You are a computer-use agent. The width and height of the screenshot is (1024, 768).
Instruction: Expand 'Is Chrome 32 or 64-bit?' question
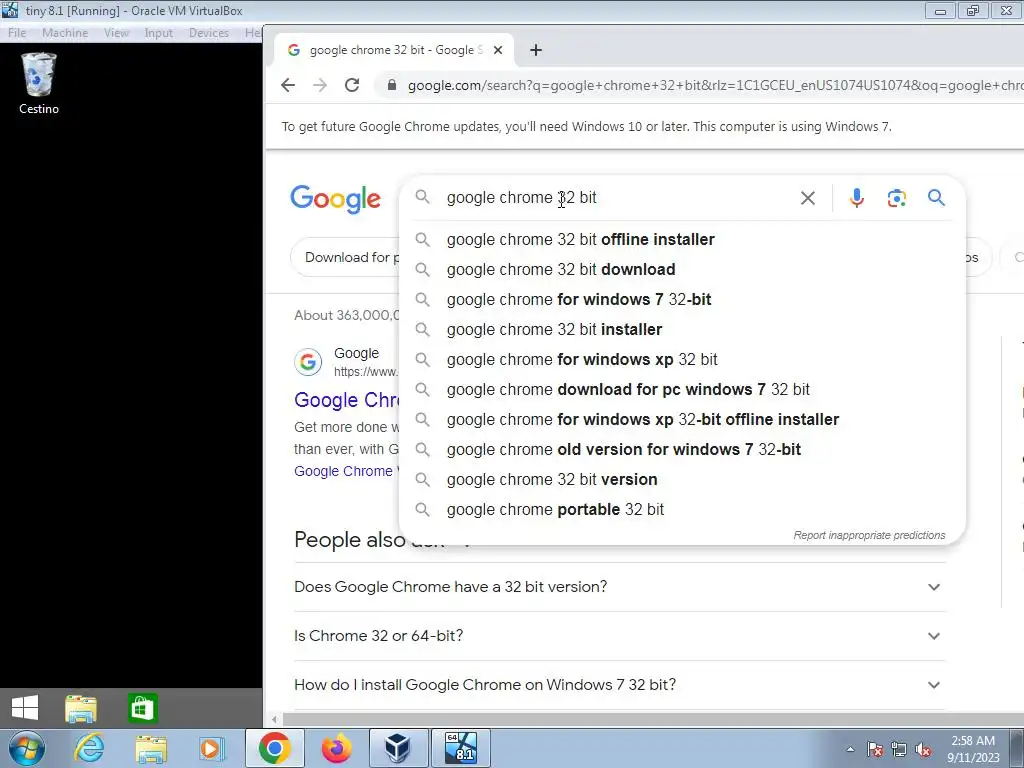click(620, 636)
